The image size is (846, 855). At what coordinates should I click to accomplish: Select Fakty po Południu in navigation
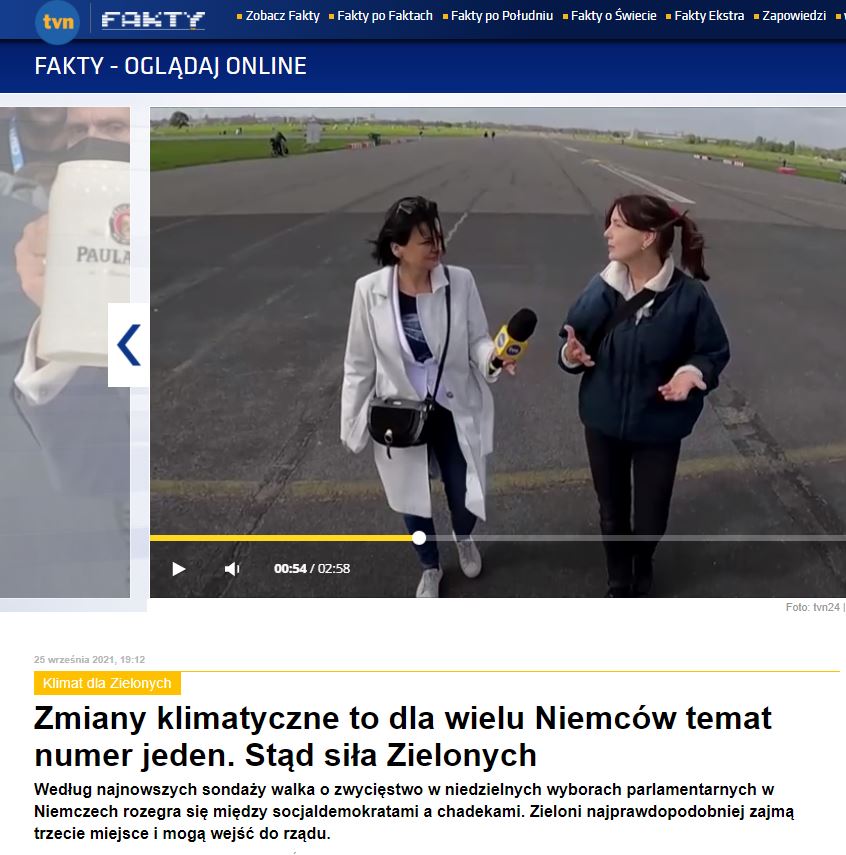(501, 16)
